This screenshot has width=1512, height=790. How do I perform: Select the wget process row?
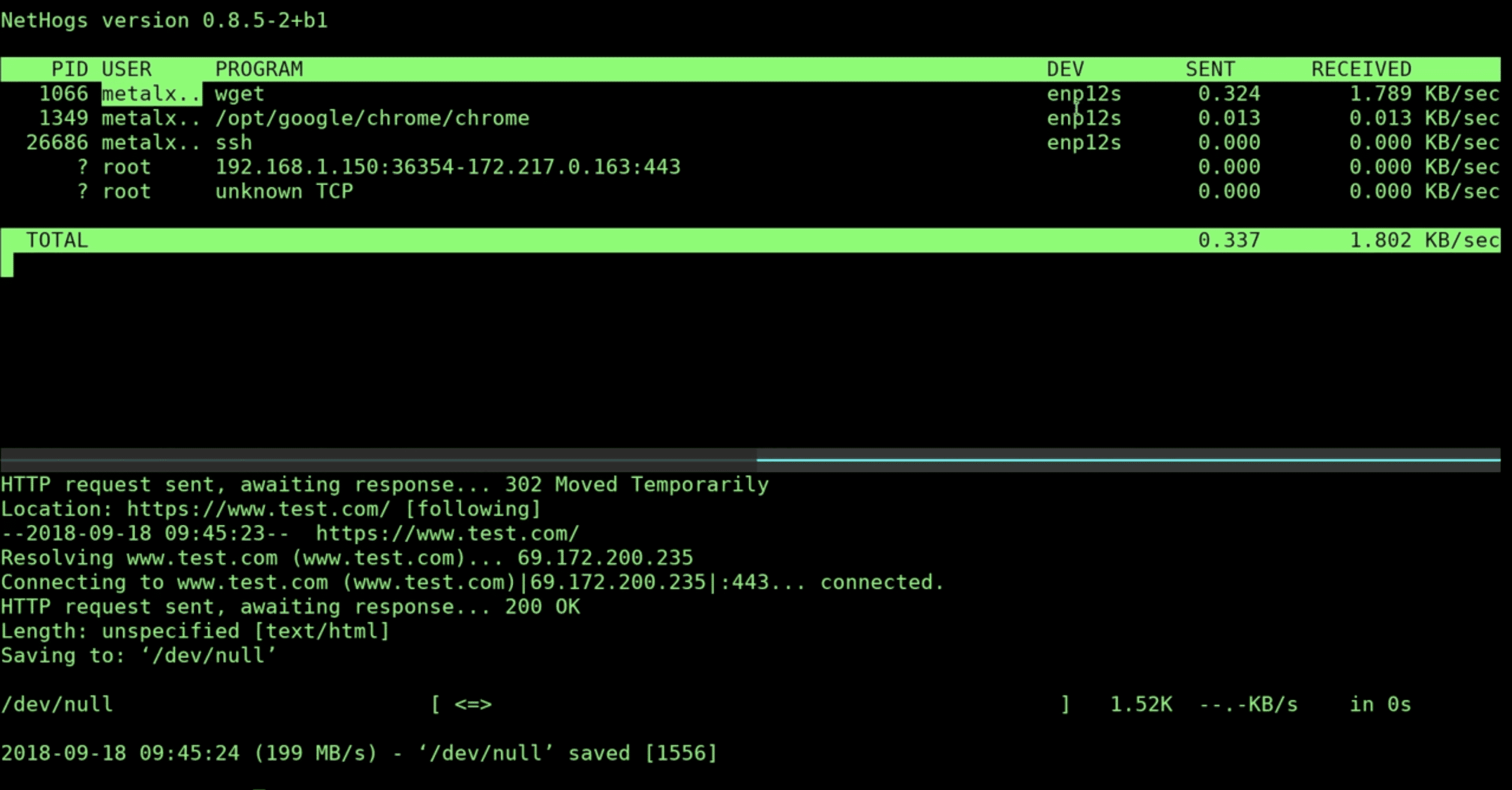tap(756, 93)
